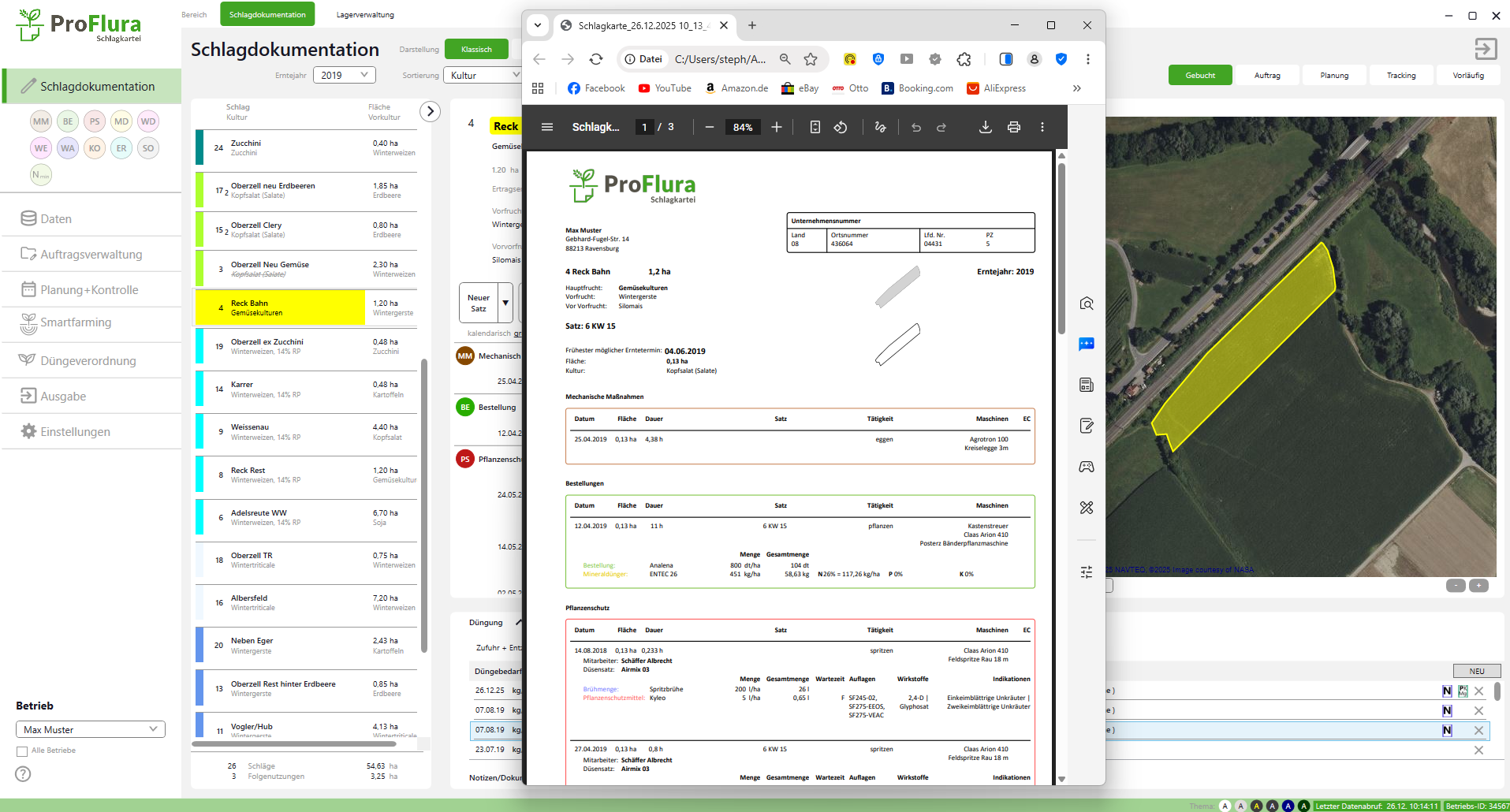Open Düngeverordnung in the sidebar
Image resolution: width=1510 pixels, height=812 pixels.
[88, 361]
